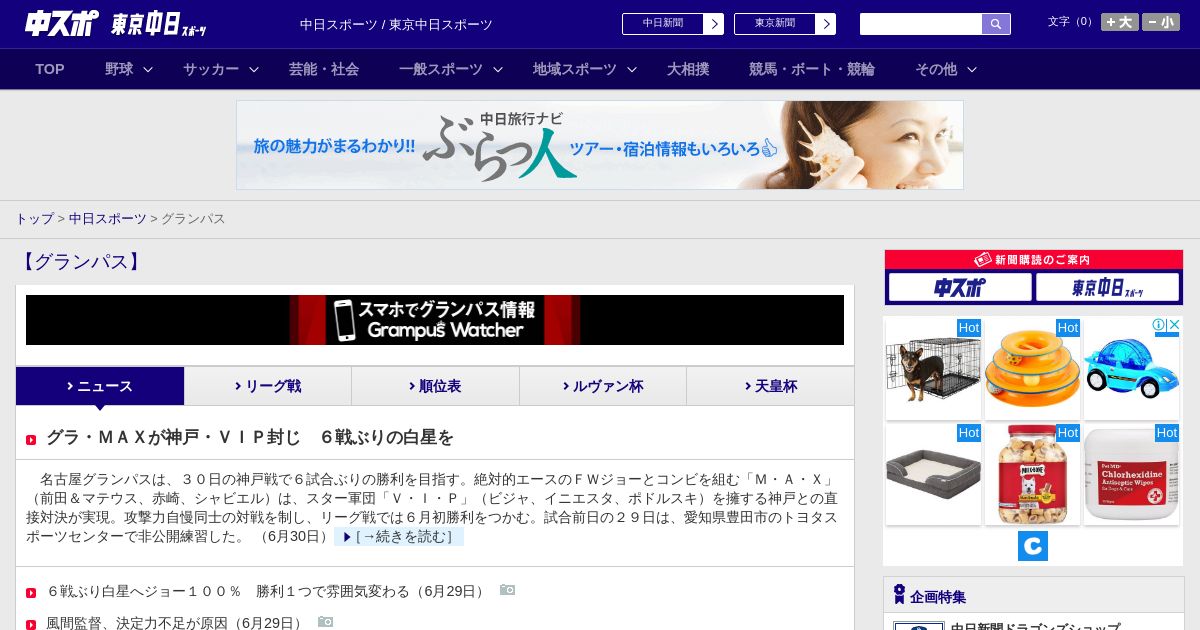This screenshot has width=1200, height=630.
Task: Open the dog crate product ad
Action: 933,369
